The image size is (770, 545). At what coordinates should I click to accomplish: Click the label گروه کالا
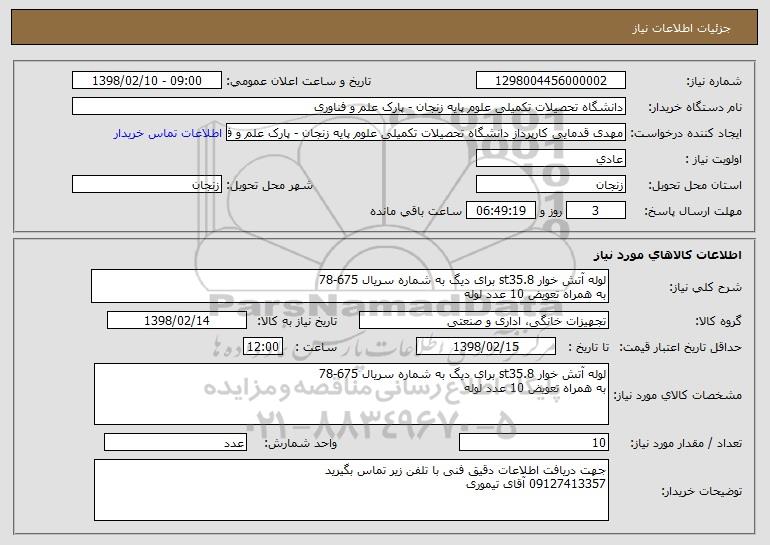pos(718,322)
